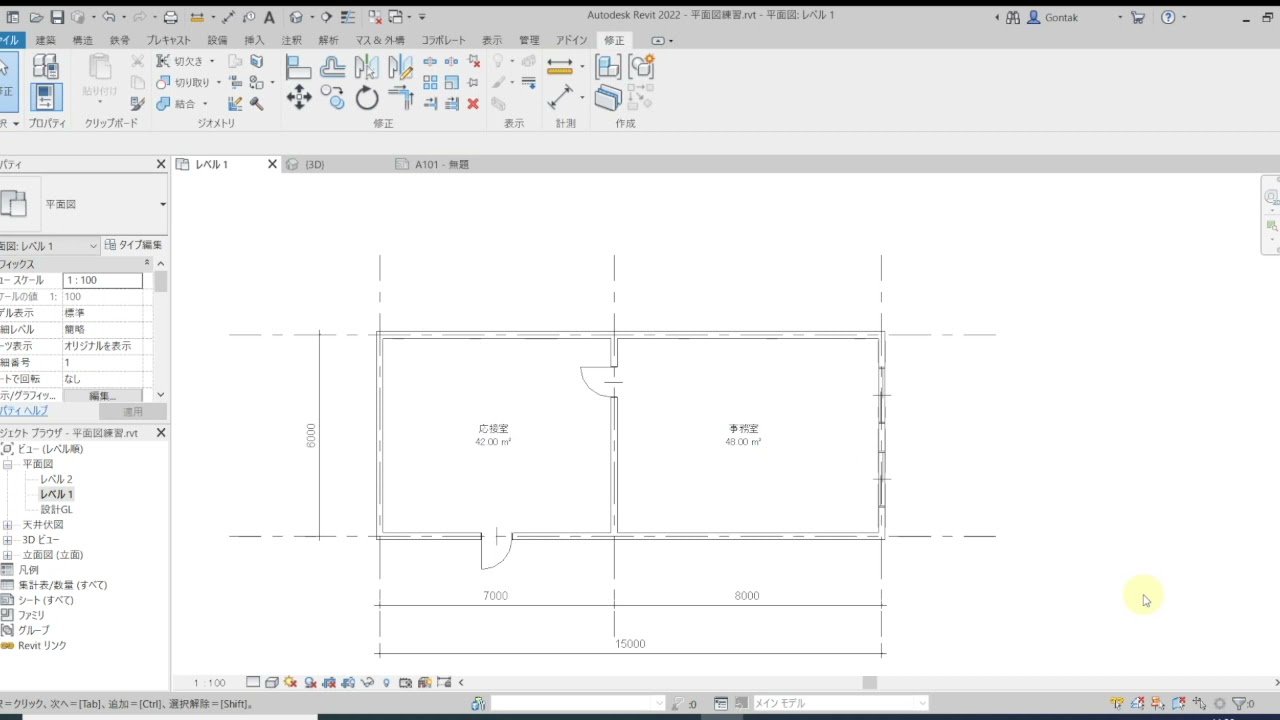Toggle Drag Elements on Selection in status bar
The image size is (1280, 720).
(x=1199, y=704)
